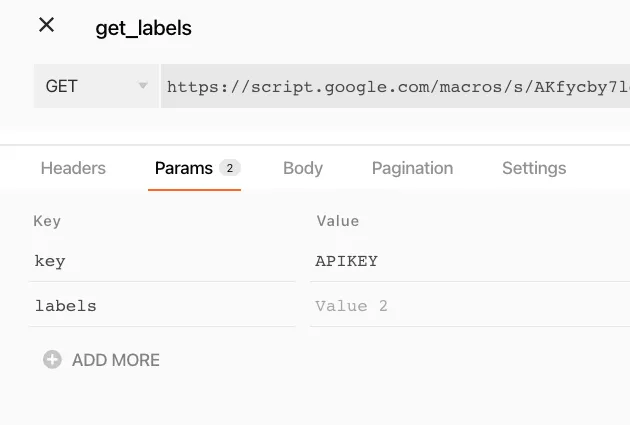The width and height of the screenshot is (630, 425).
Task: Edit the APIKEY value field
Action: [x=470, y=261]
